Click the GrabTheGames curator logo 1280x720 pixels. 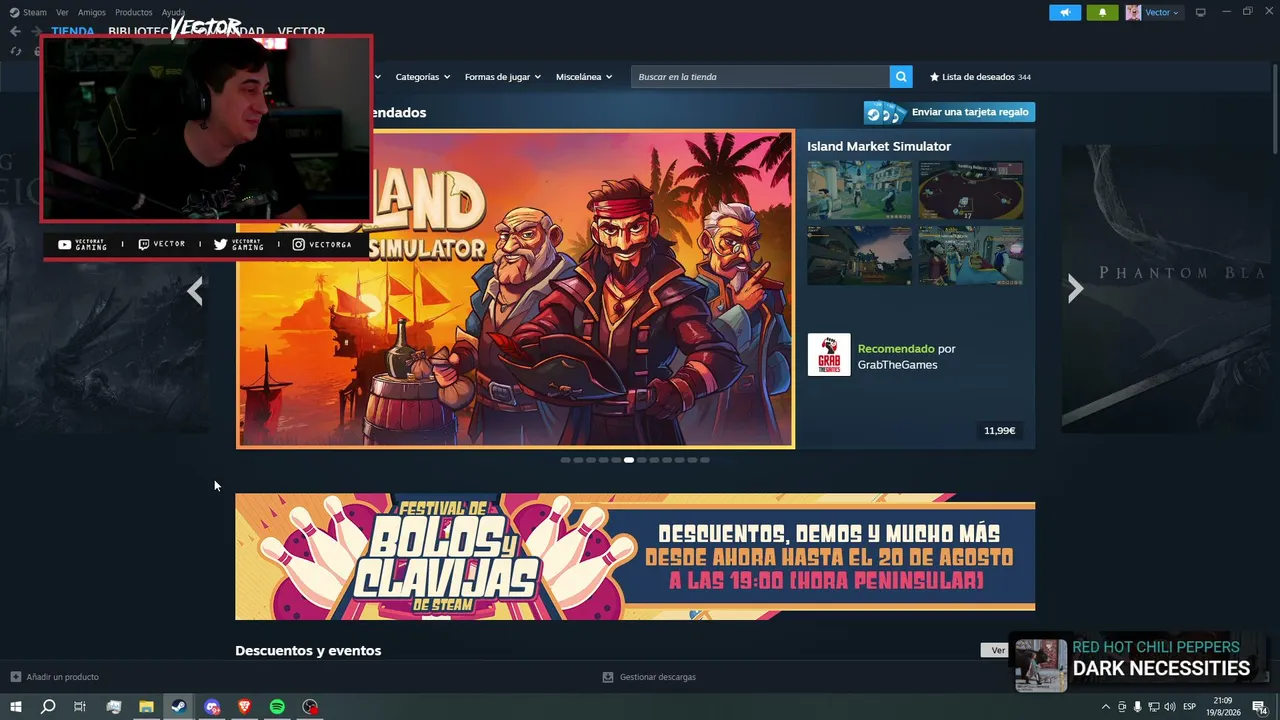point(829,354)
